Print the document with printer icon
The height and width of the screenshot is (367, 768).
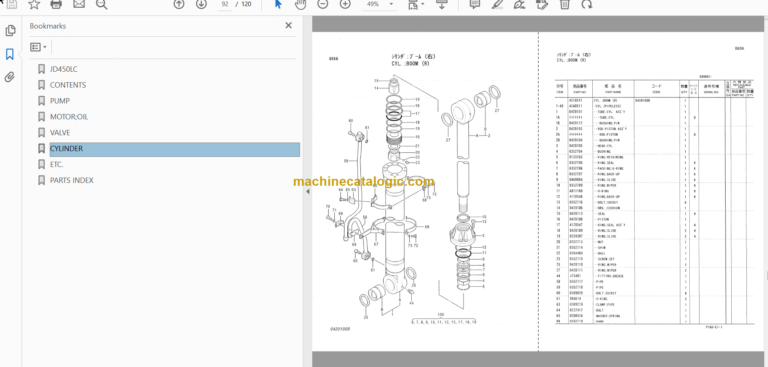click(56, 4)
